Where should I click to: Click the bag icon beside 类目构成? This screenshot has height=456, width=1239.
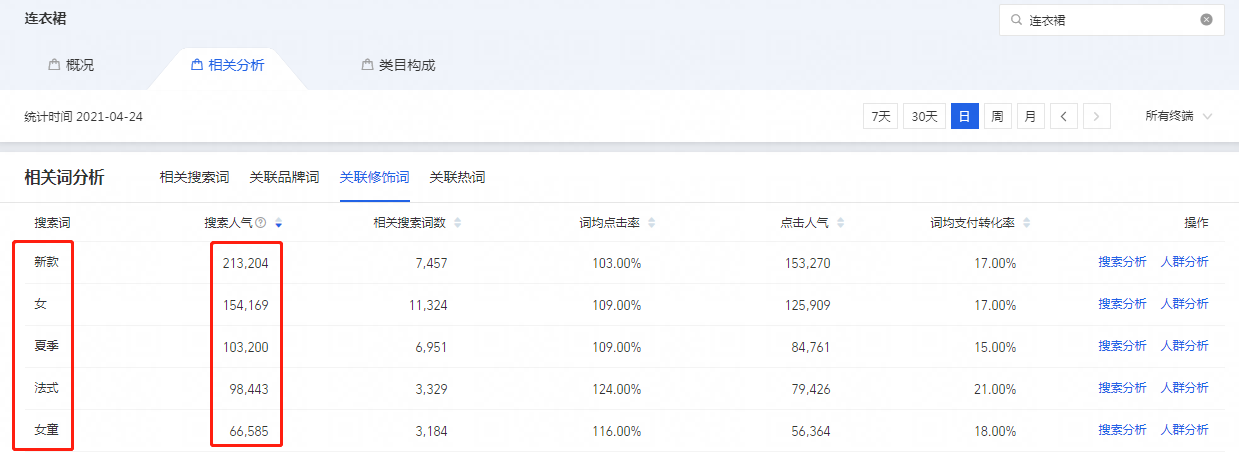(x=367, y=65)
